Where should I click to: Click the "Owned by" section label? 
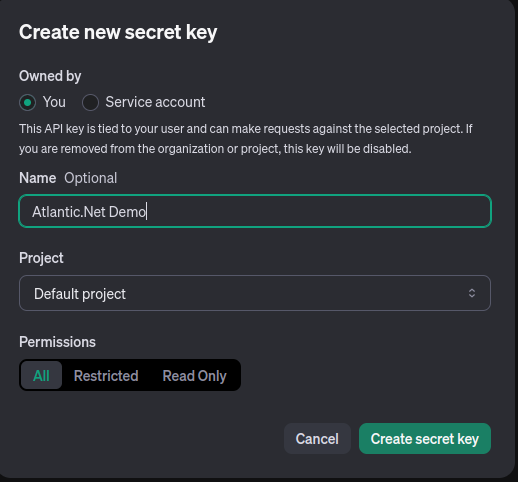point(50,76)
